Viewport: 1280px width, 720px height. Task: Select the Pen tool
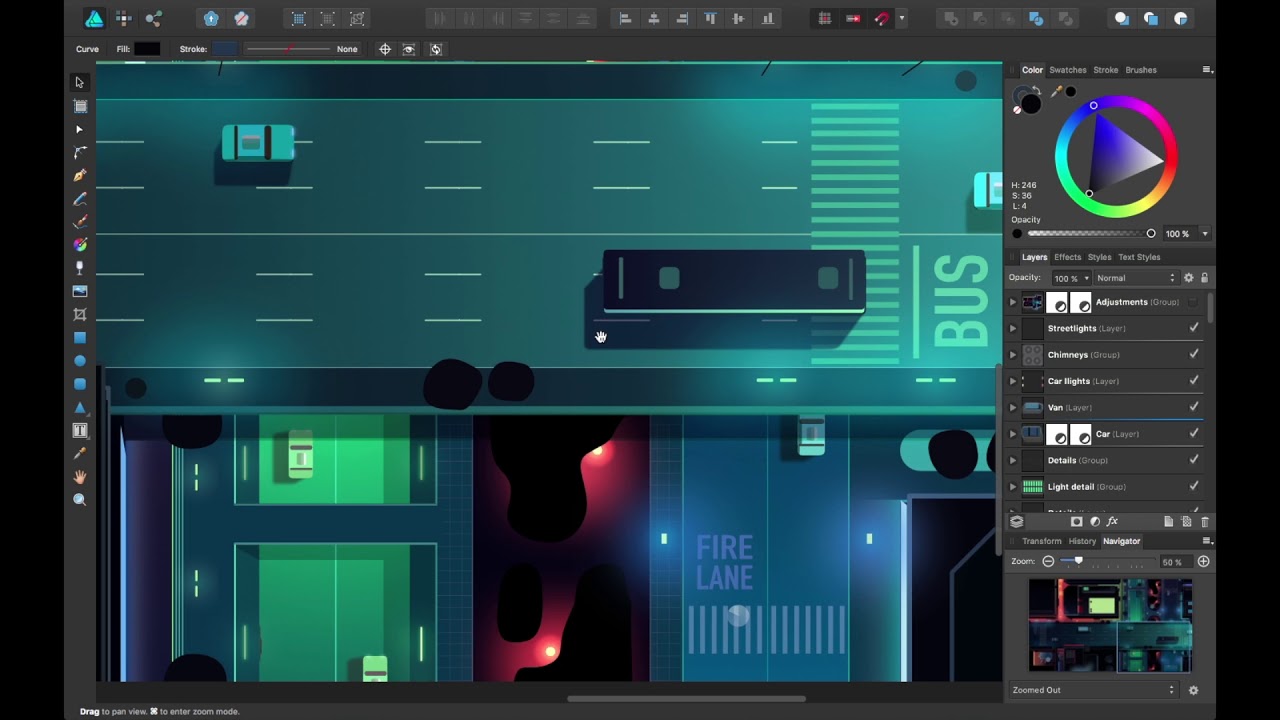coord(80,176)
